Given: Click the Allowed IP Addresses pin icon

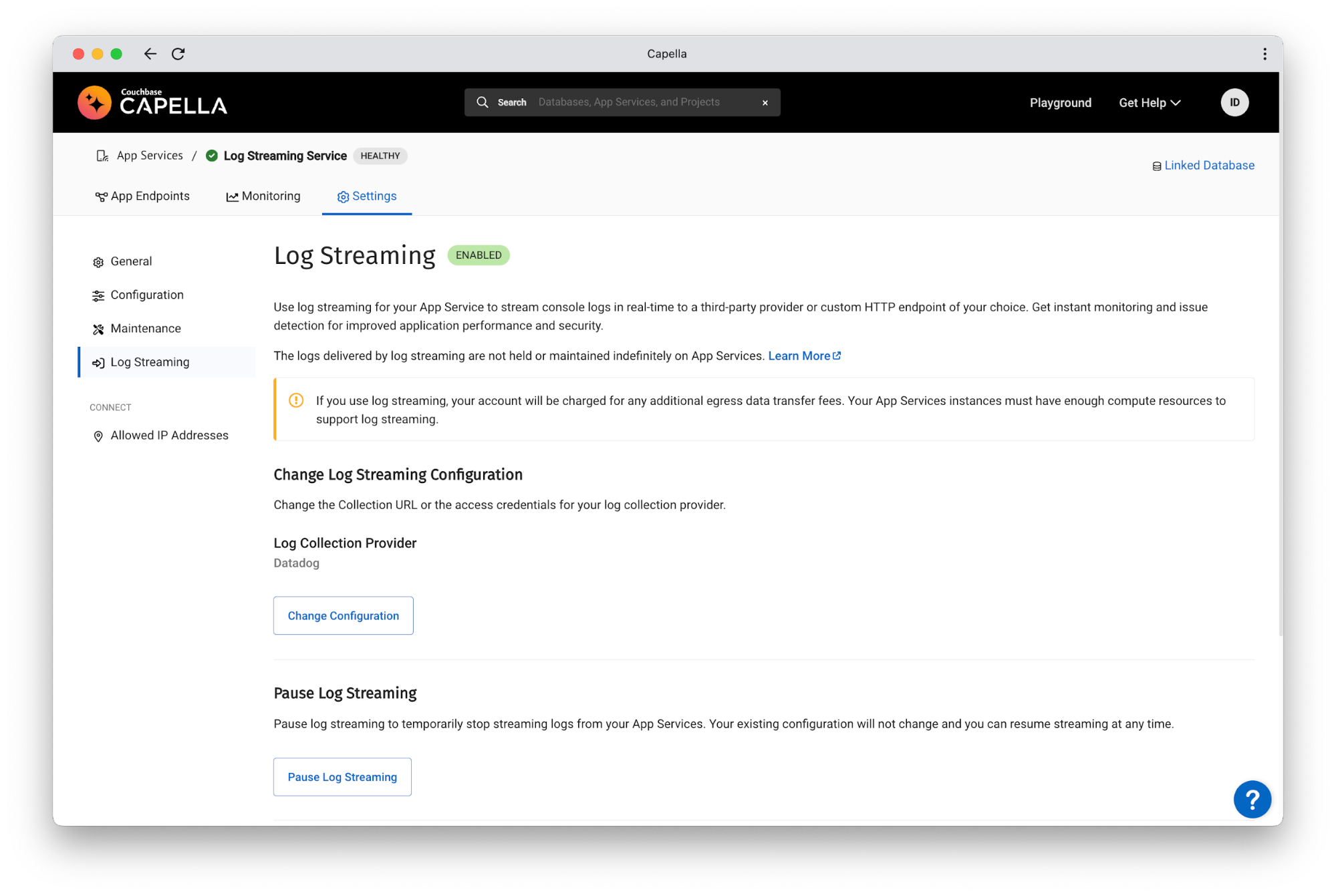Looking at the screenshot, I should [x=98, y=435].
